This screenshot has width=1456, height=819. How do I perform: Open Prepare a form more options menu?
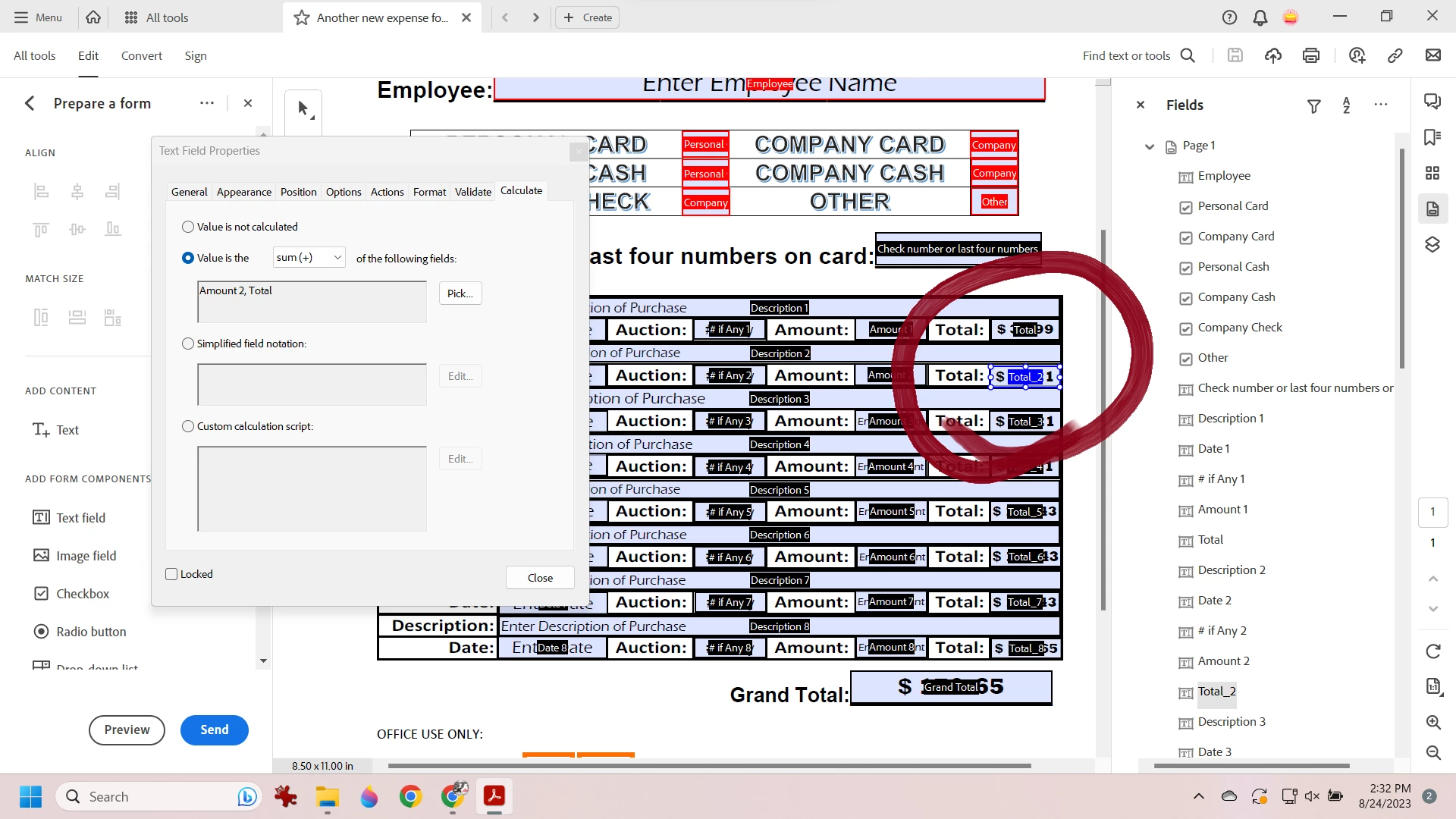[x=206, y=103]
